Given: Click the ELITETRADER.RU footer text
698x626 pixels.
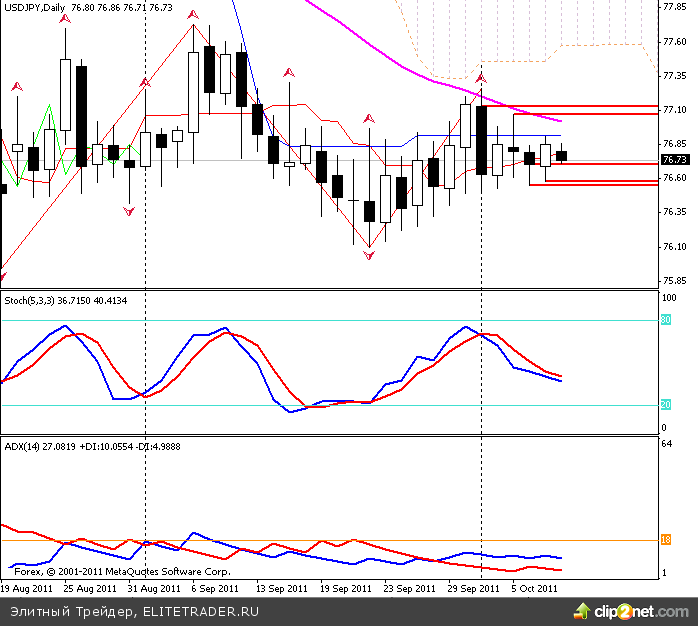Looking at the screenshot, I should tap(201, 610).
